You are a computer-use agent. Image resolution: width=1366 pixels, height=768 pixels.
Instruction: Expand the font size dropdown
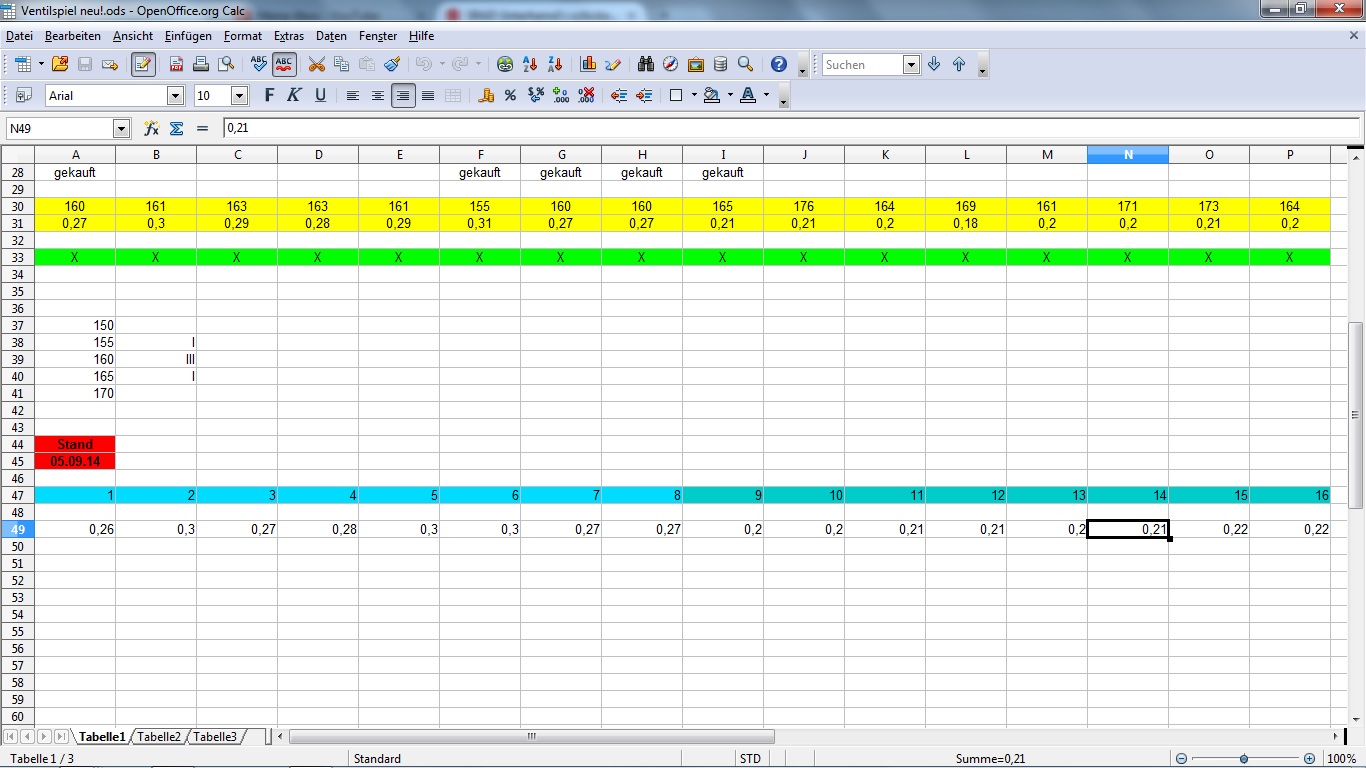tap(239, 96)
